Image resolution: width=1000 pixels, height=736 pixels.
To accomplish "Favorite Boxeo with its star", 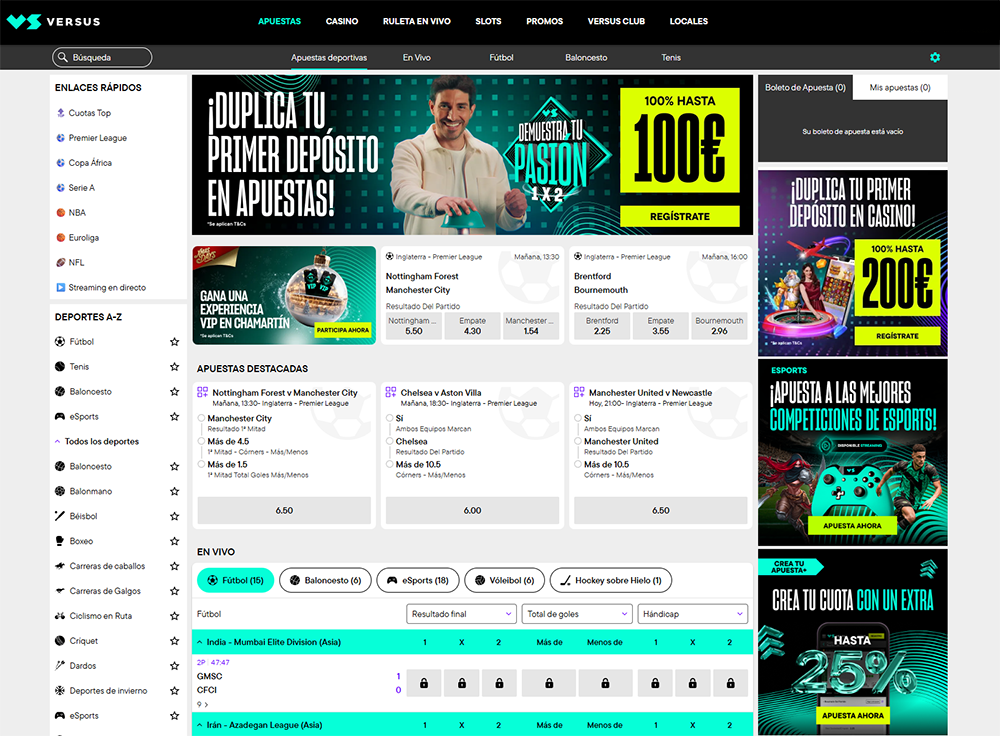I will coord(175,541).
